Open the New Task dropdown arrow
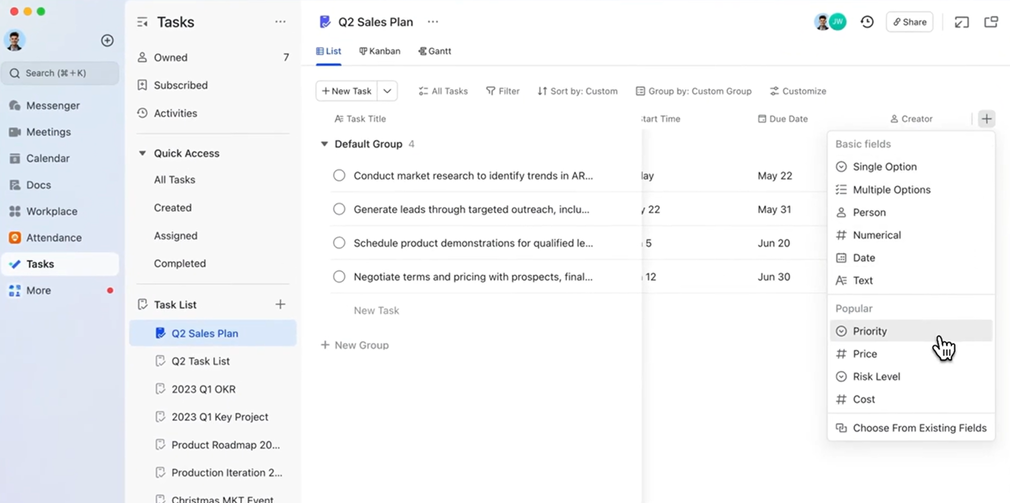The width and height of the screenshot is (1010, 503). pos(387,91)
